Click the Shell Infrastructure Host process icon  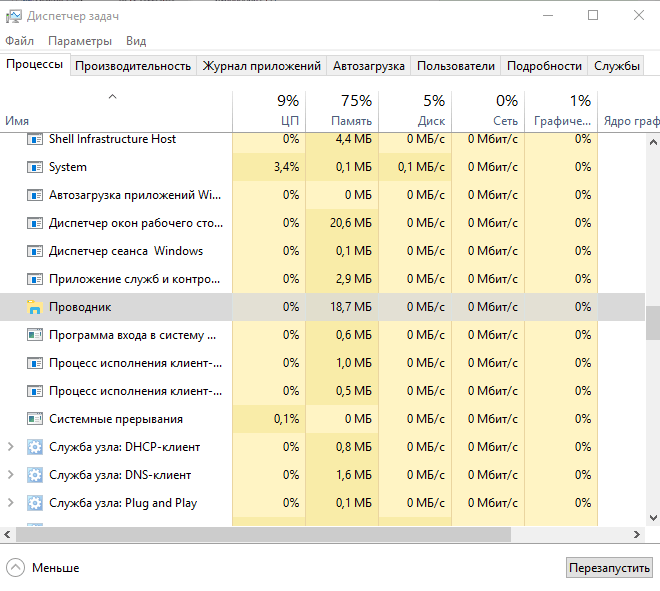pyautogui.click(x=35, y=139)
